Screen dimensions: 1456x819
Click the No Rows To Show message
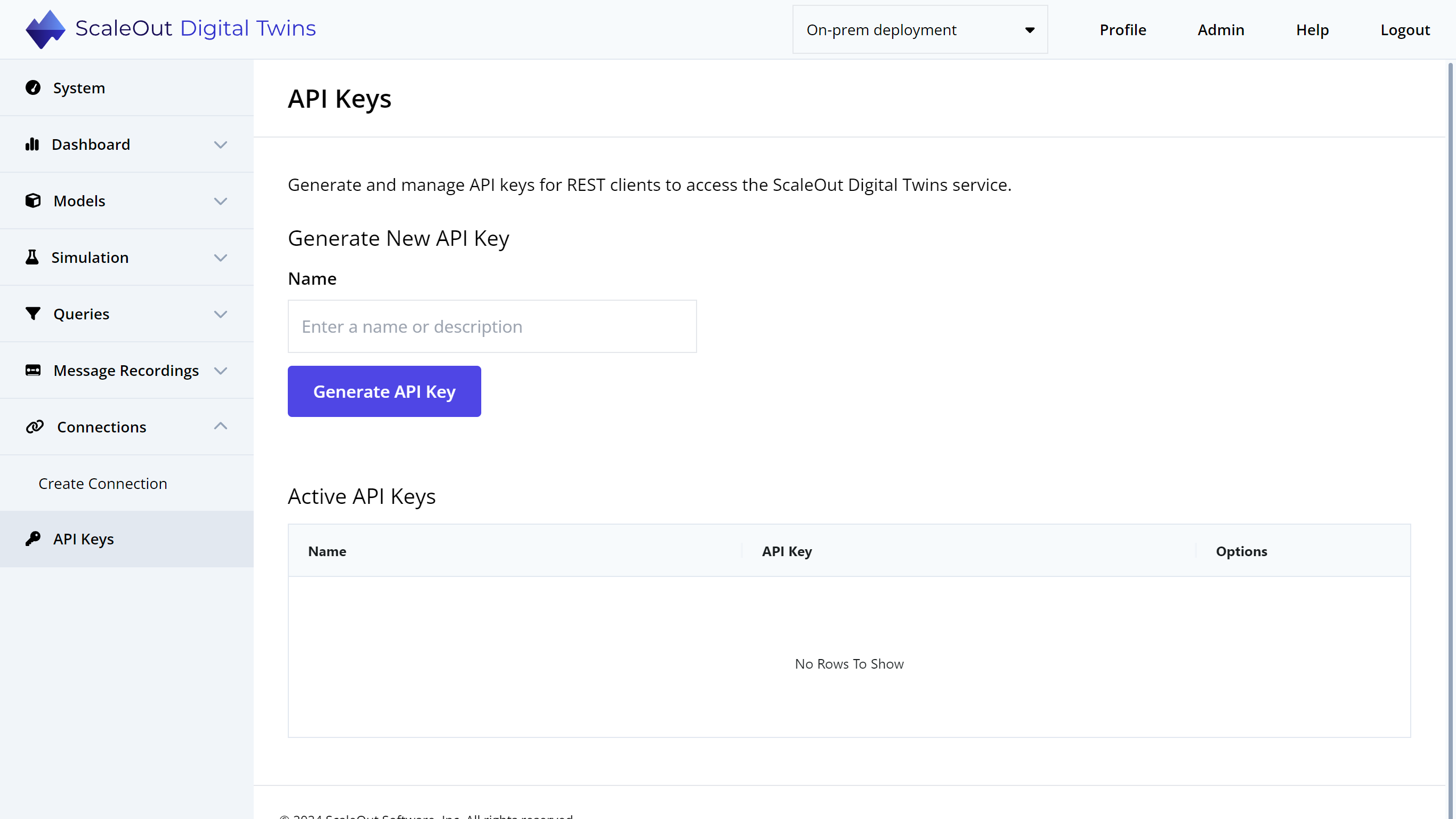(849, 663)
